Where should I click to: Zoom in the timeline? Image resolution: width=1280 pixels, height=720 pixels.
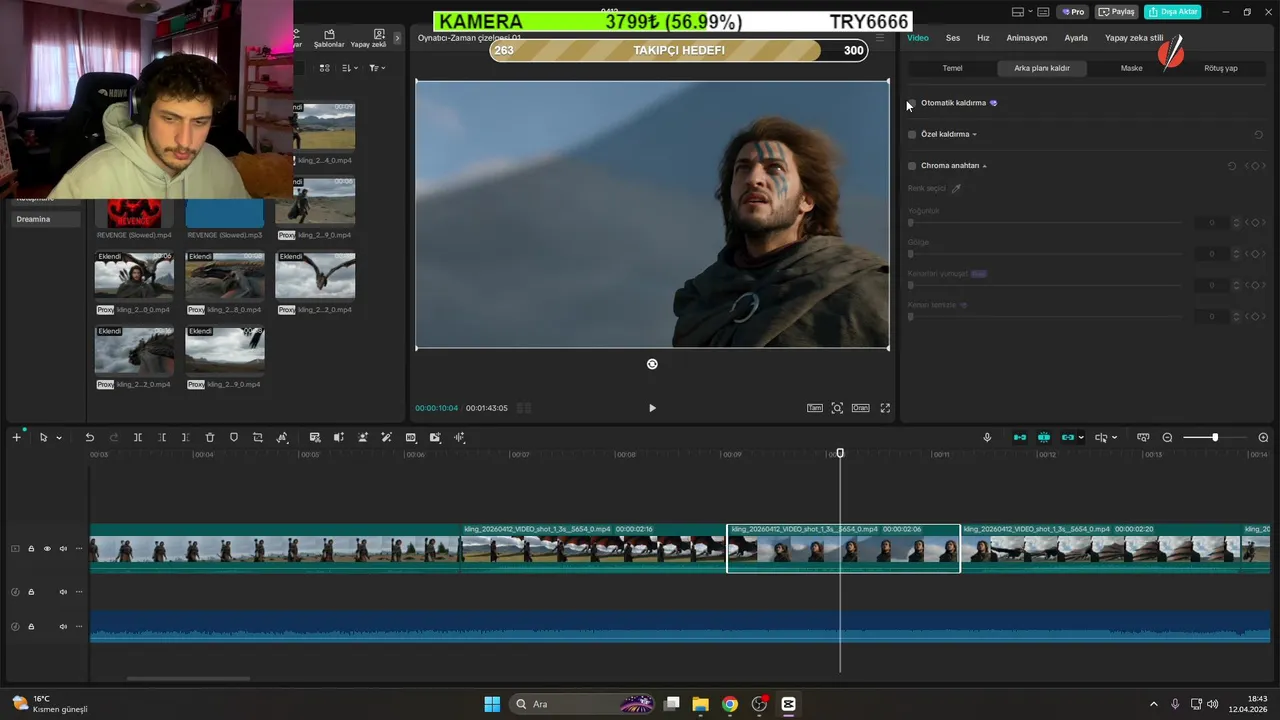coord(1263,438)
